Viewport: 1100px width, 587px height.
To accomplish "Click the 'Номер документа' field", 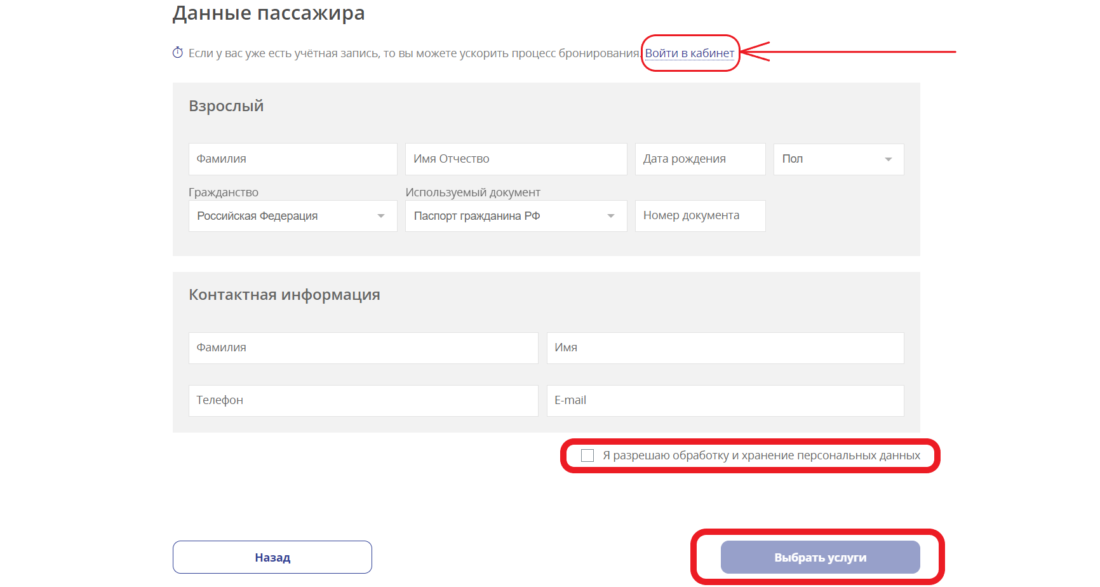I will [x=700, y=216].
